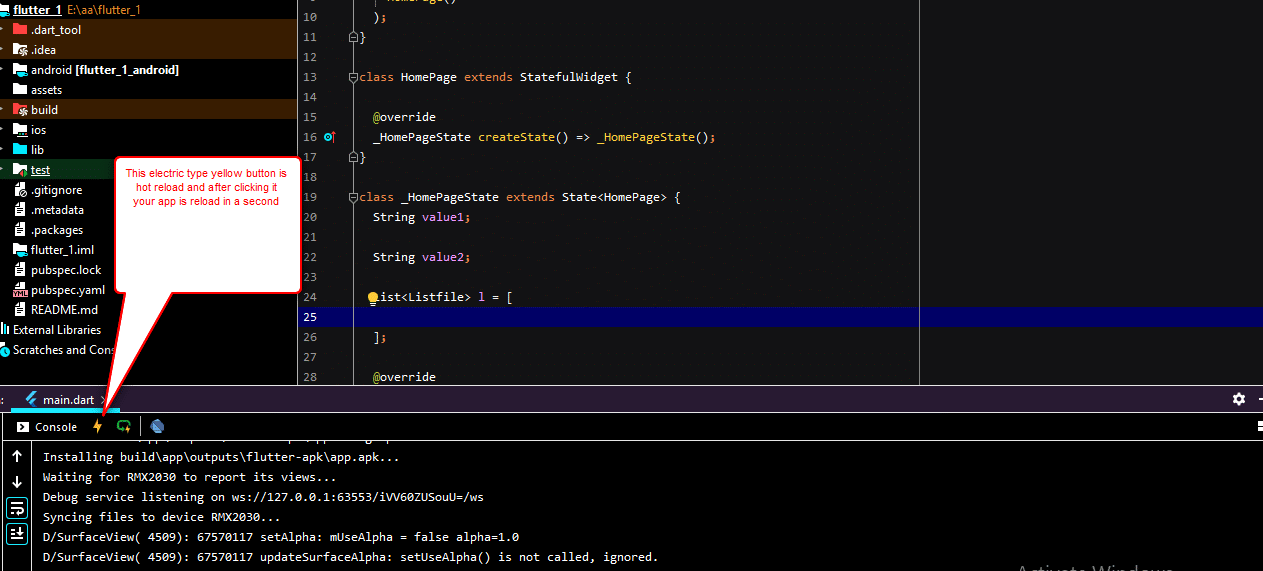
Task: Click fold end marker on line 17
Action: click(x=353, y=157)
